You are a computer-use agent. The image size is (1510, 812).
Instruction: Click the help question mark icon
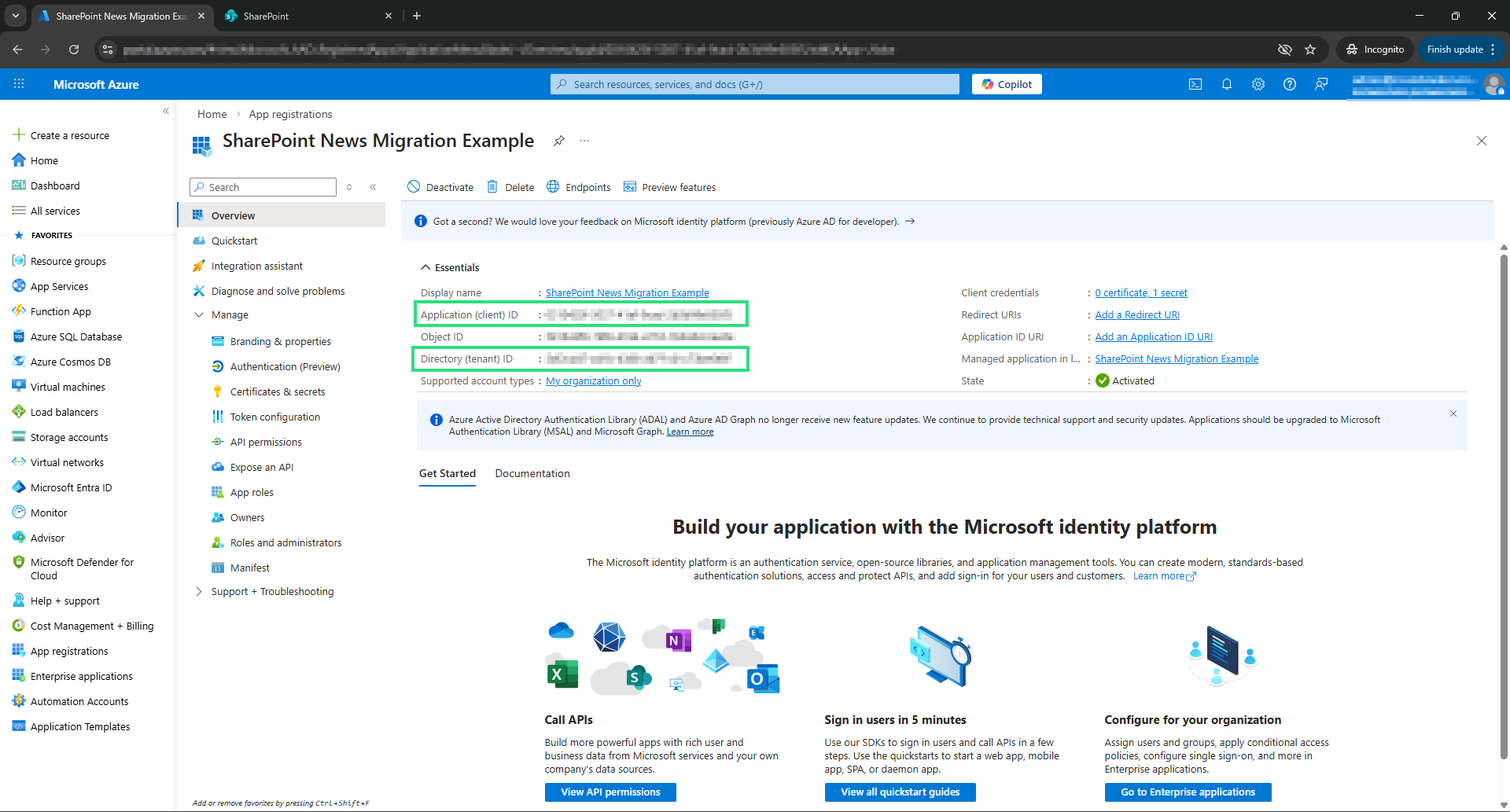pos(1289,84)
